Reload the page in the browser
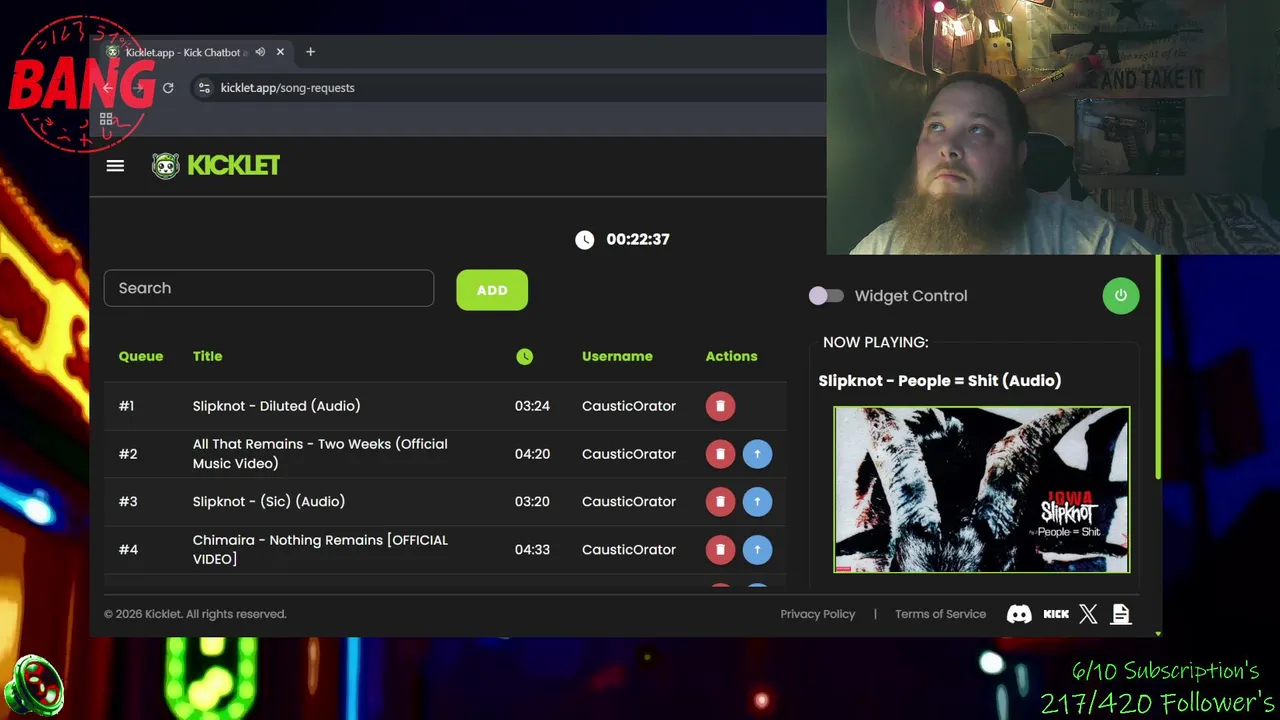Viewport: 1280px width, 720px height. [168, 88]
